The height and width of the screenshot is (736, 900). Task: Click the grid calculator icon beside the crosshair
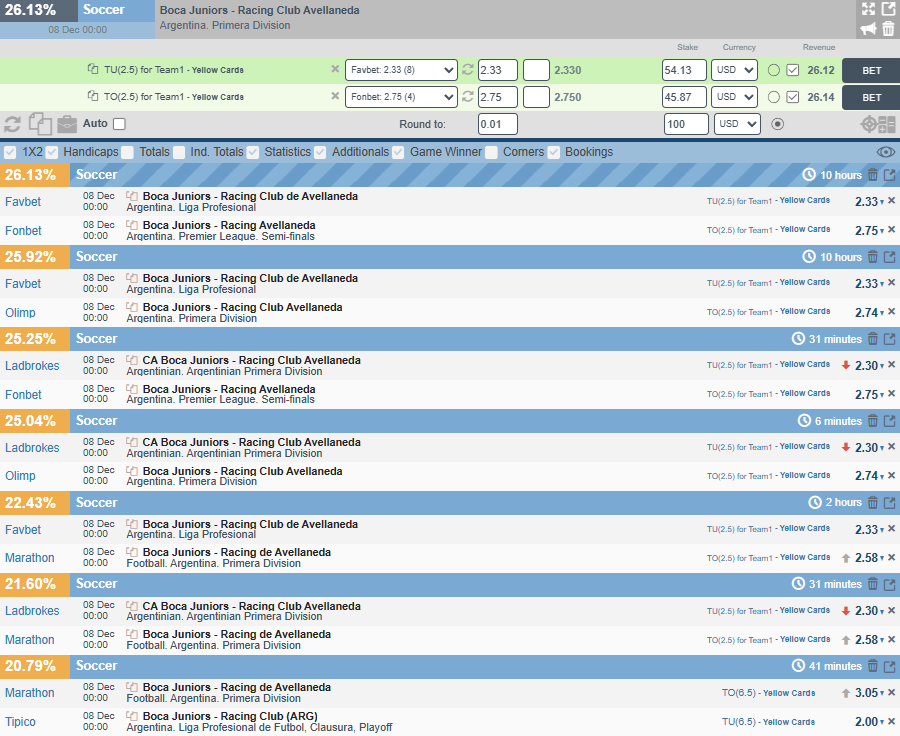point(887,125)
